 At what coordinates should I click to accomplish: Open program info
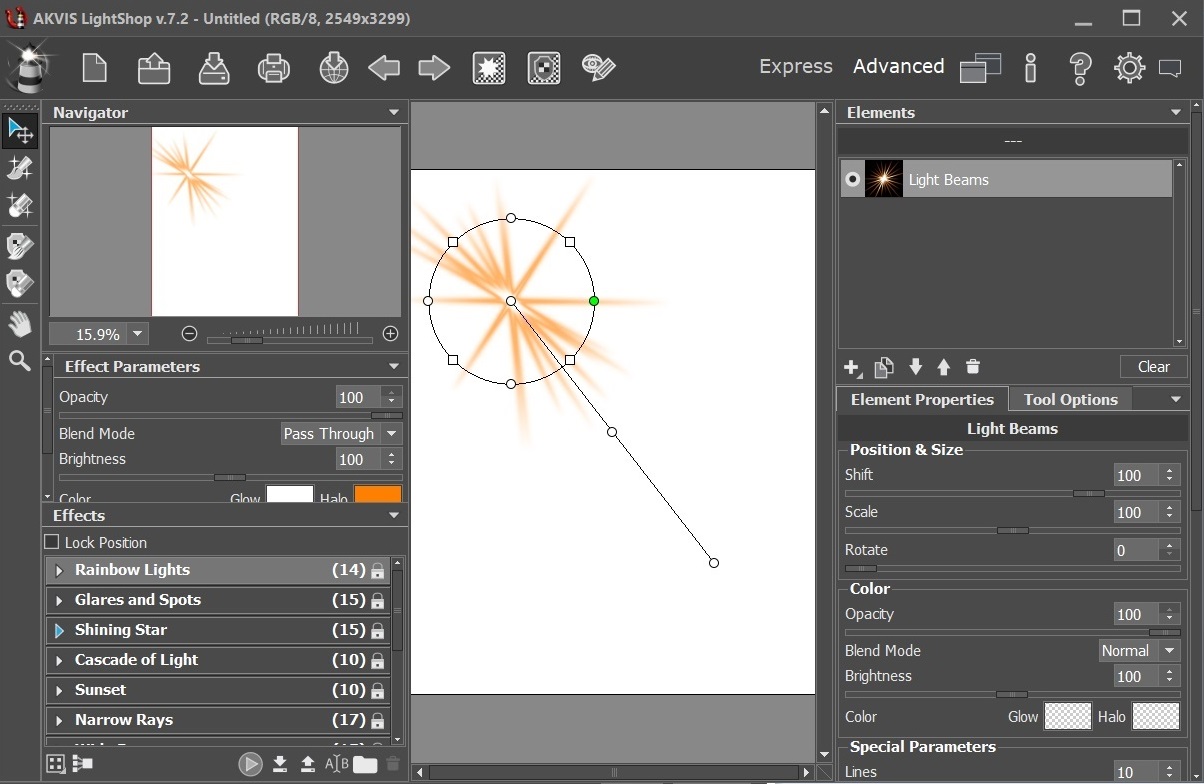pos(1031,68)
